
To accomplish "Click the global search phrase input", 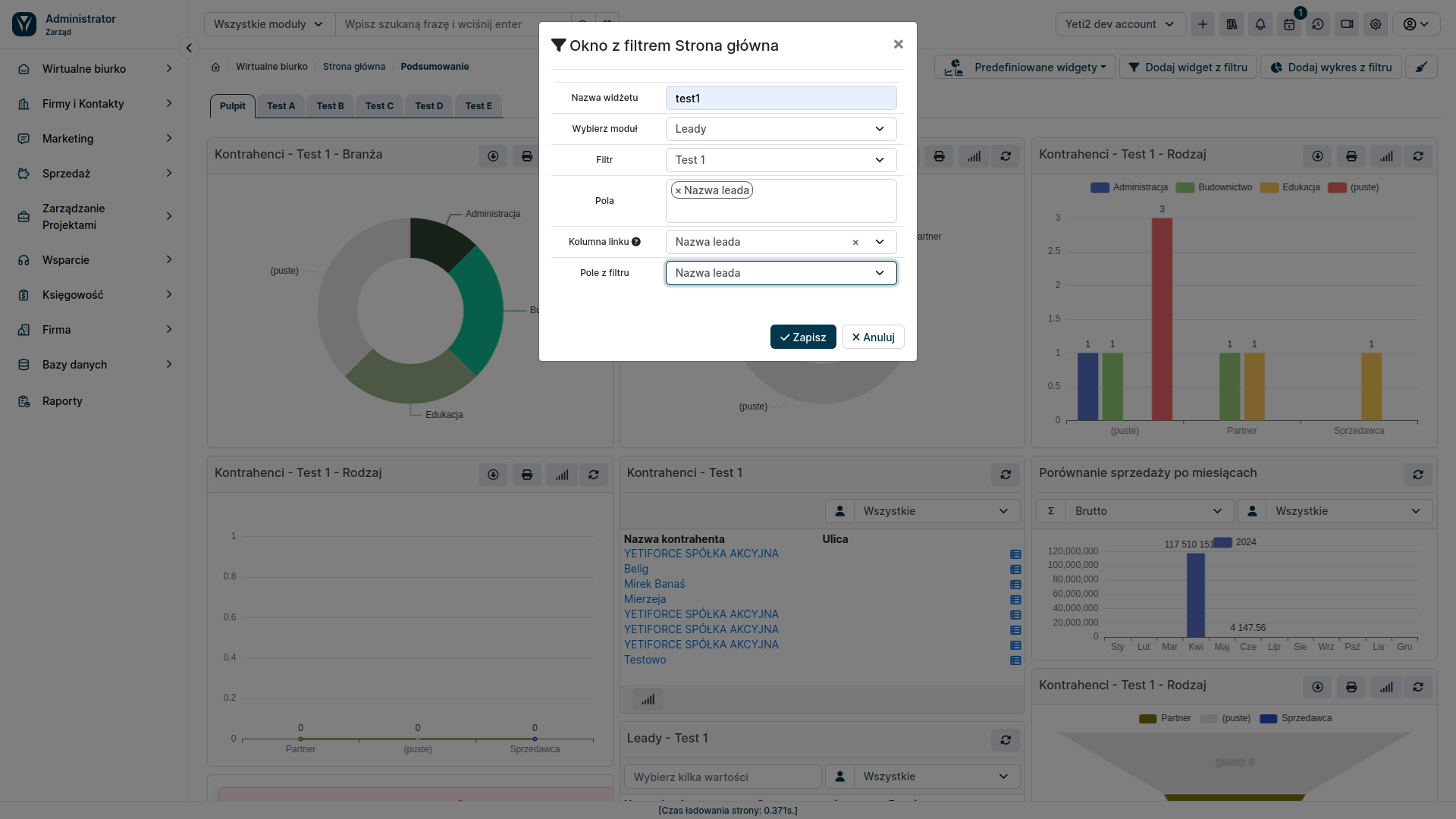I will click(453, 24).
